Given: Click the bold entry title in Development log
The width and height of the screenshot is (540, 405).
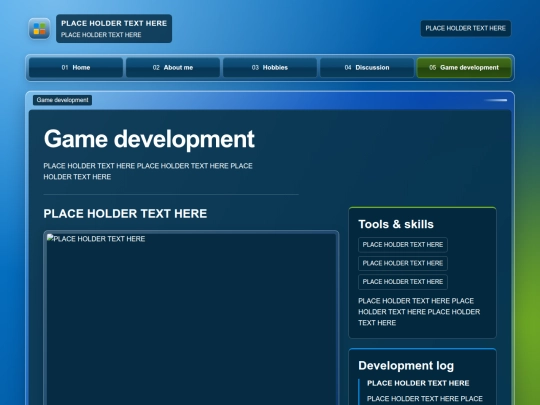Looking at the screenshot, I should point(418,383).
